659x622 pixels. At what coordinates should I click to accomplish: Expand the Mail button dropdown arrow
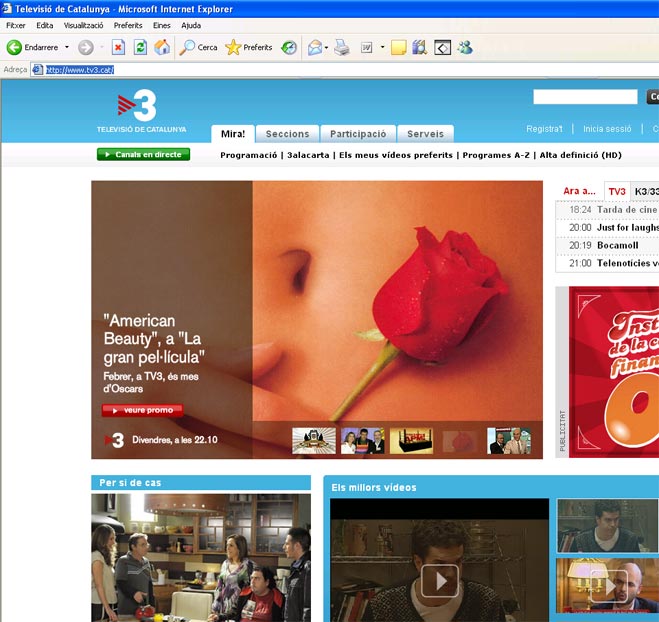coord(326,47)
